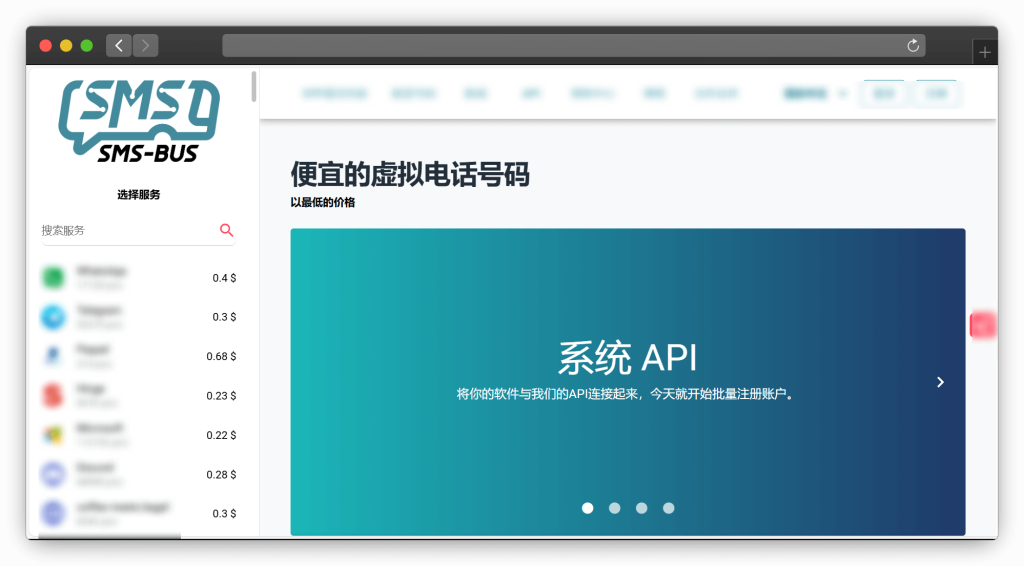
Task: Select the red icon service priced 0.23 $
Action: click(x=52, y=395)
